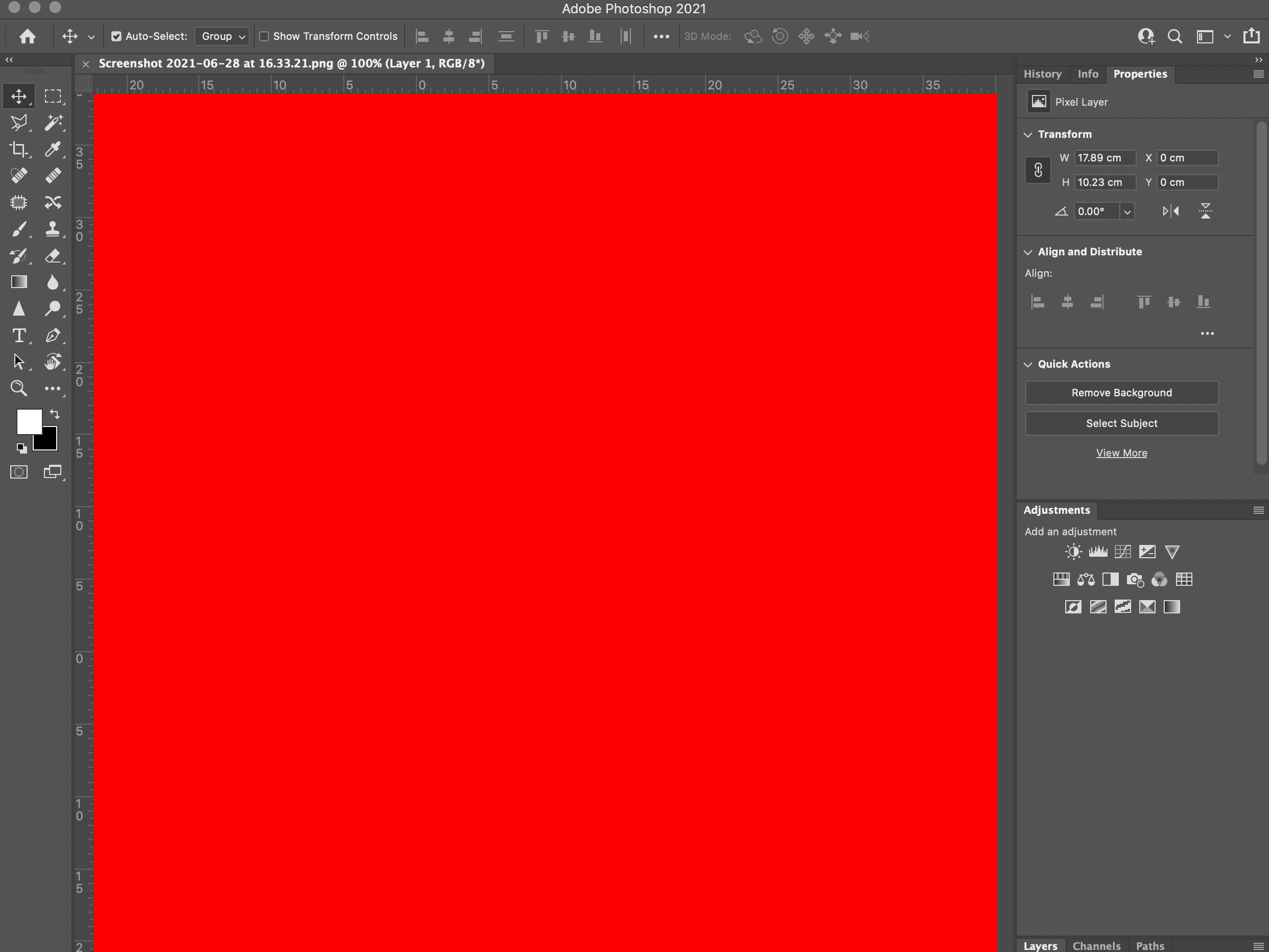Viewport: 1269px width, 952px height.
Task: Open the Info panel tab
Action: (x=1088, y=74)
